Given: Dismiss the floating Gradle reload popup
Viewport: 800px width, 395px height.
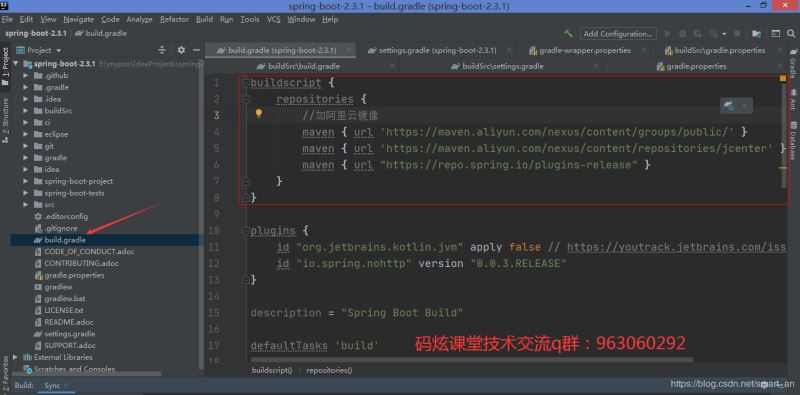Looking at the screenshot, I should point(744,106).
